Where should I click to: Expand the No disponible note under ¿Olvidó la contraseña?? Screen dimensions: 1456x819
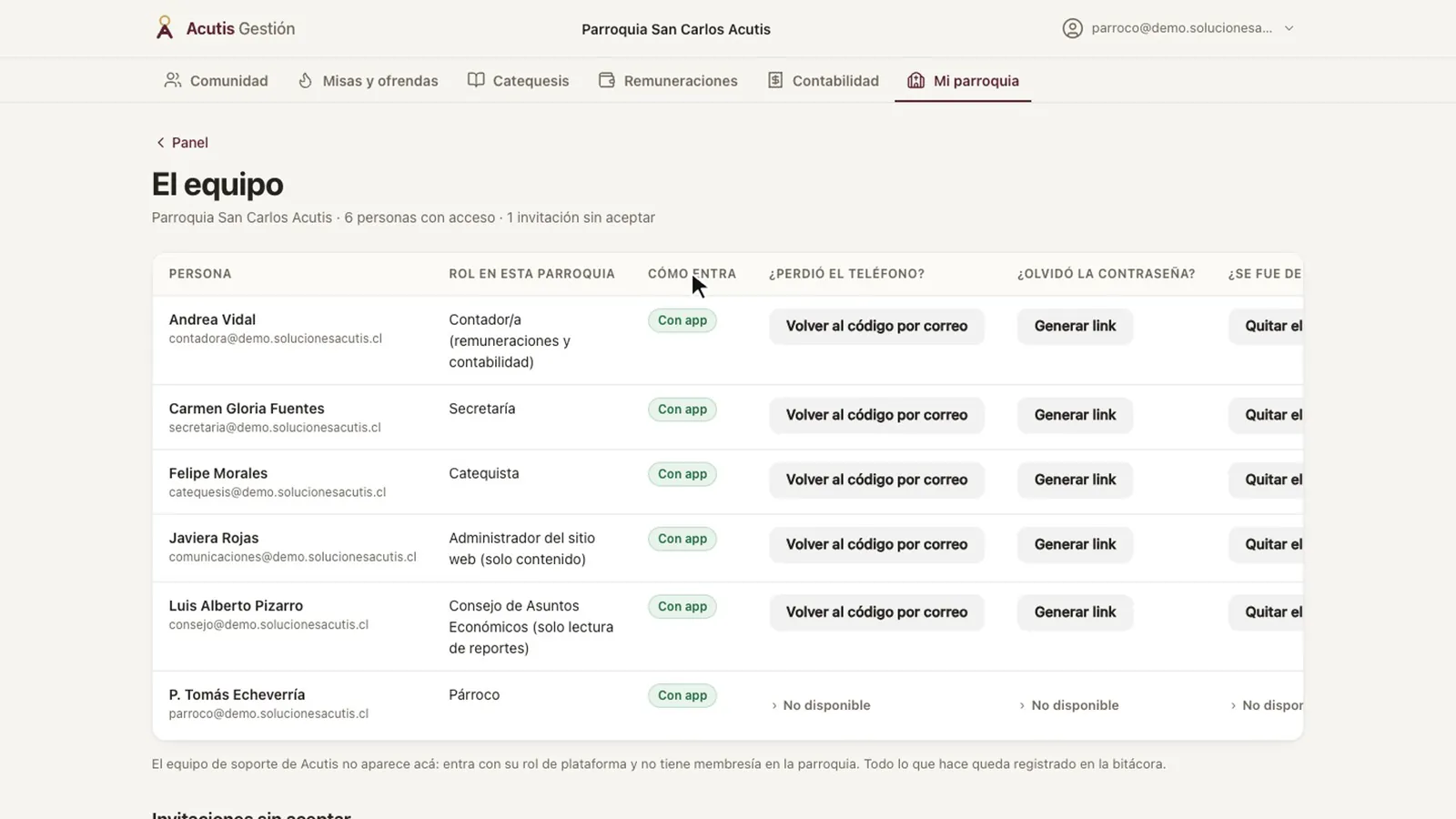pos(1068,705)
